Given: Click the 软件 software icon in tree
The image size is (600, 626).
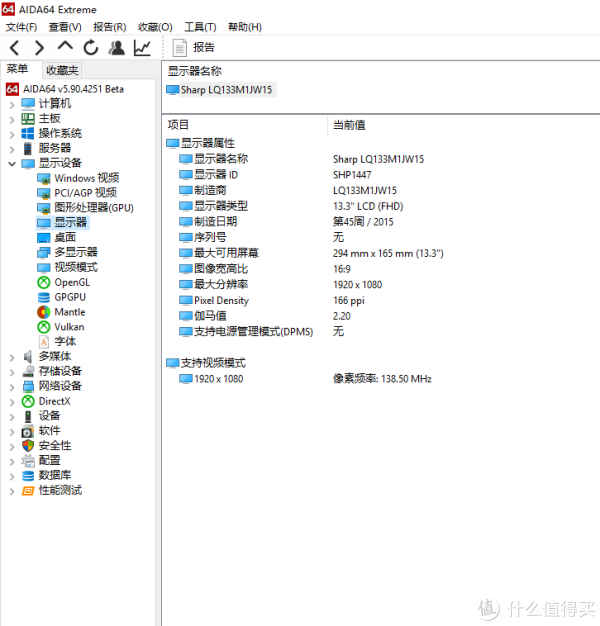Looking at the screenshot, I should tap(28, 432).
